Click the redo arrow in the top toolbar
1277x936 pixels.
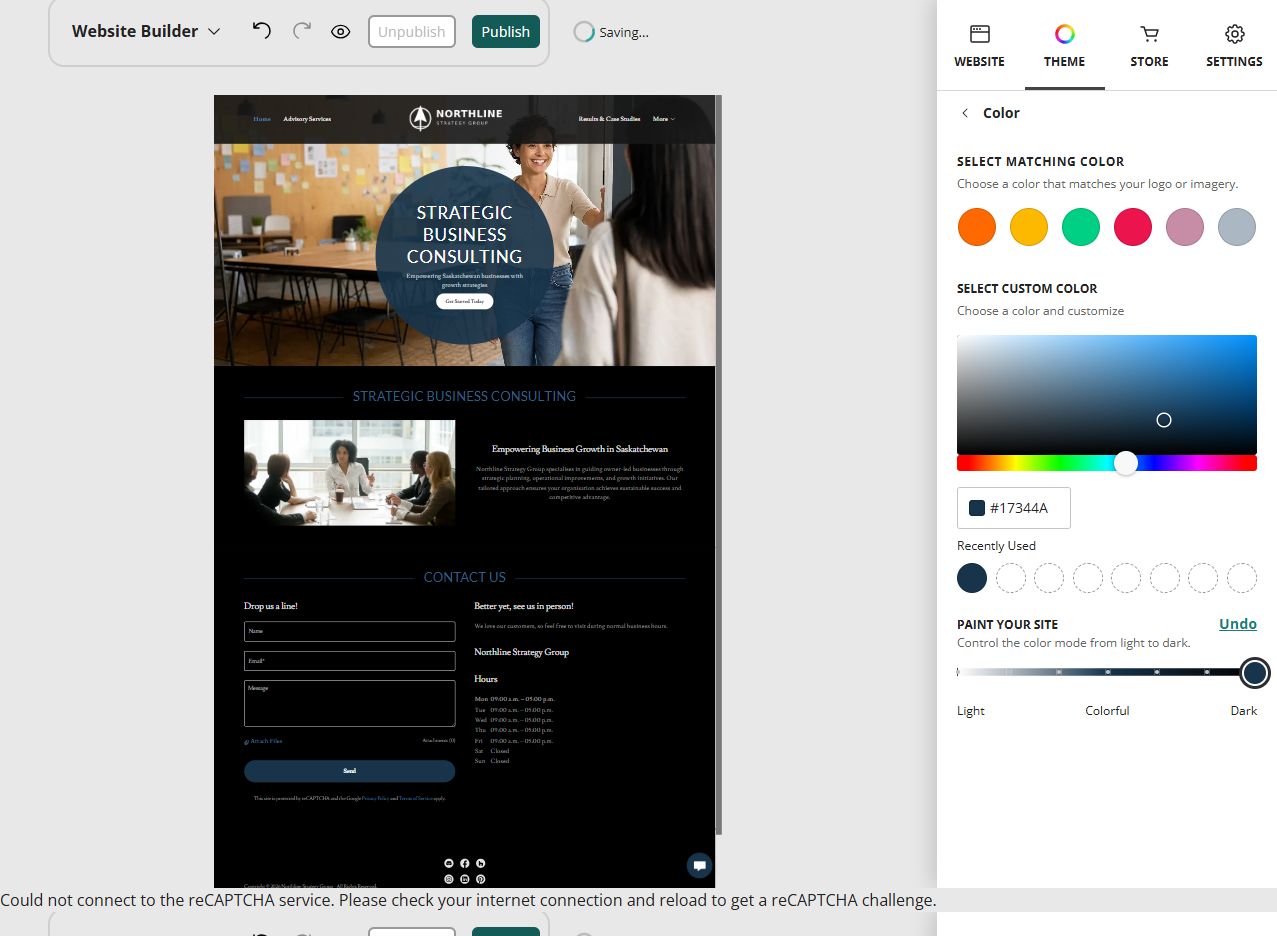coord(301,31)
